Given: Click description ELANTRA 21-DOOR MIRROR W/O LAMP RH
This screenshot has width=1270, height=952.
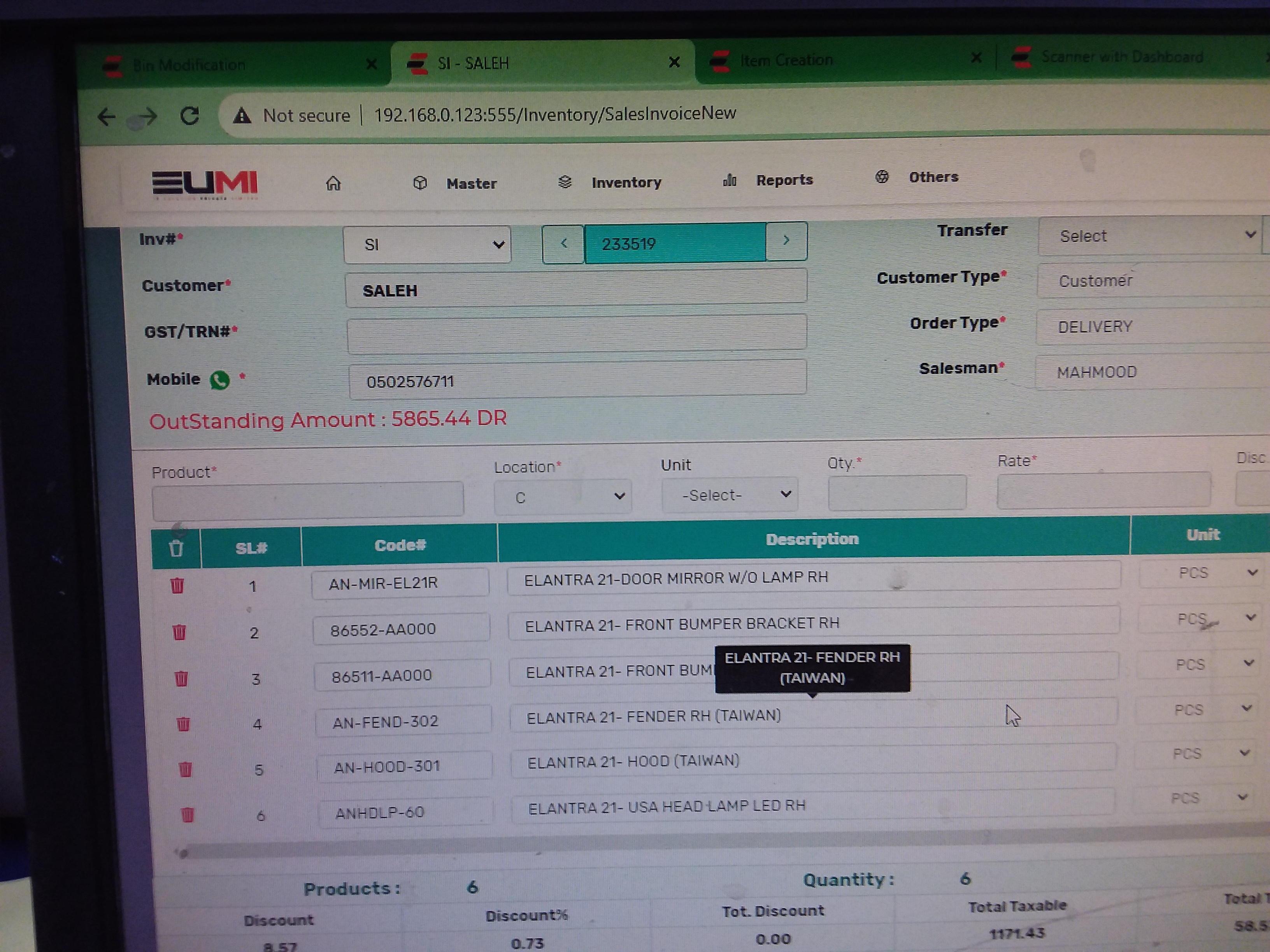Looking at the screenshot, I should pyautogui.click(x=814, y=578).
